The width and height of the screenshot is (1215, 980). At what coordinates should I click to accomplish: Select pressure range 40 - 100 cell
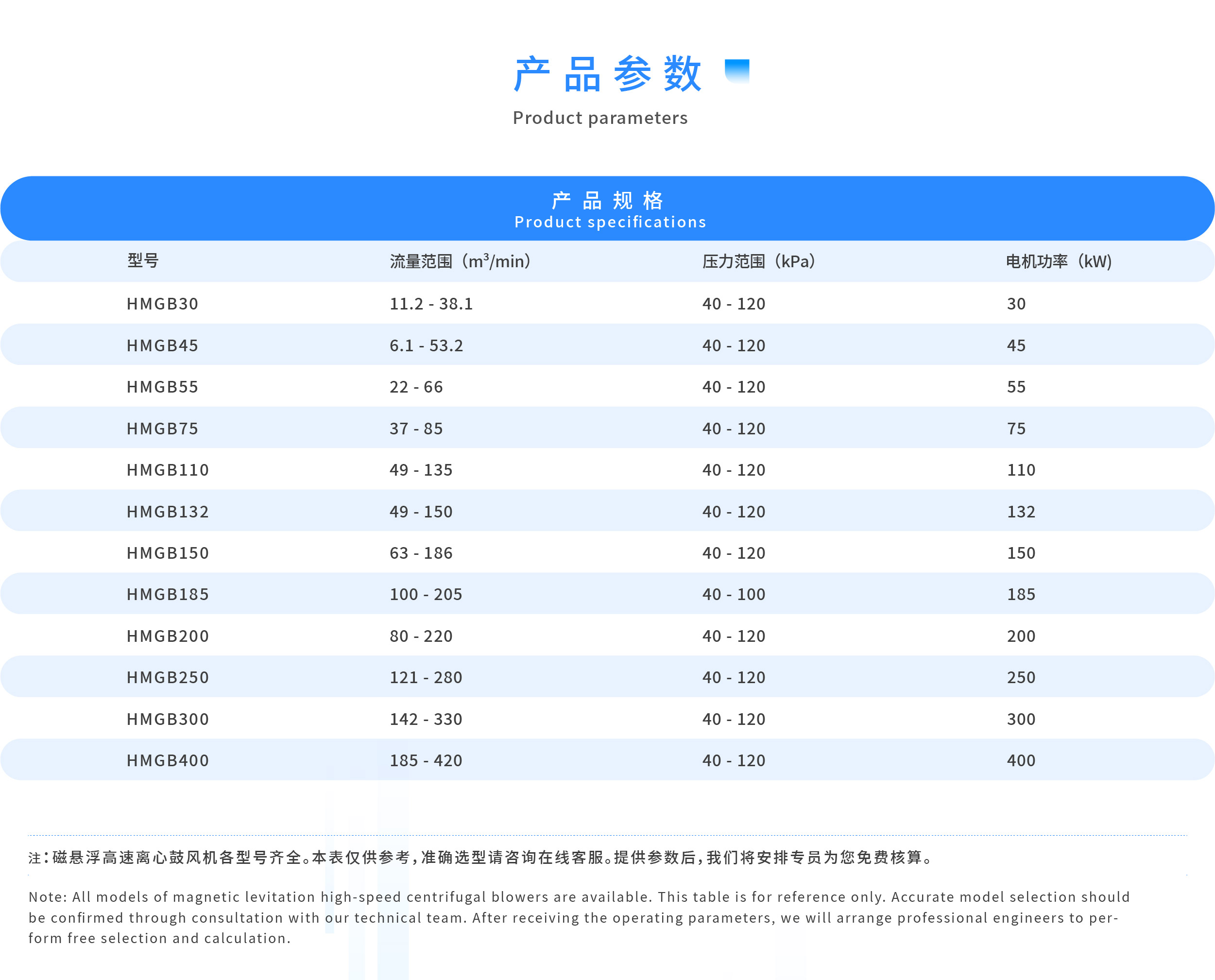(734, 594)
